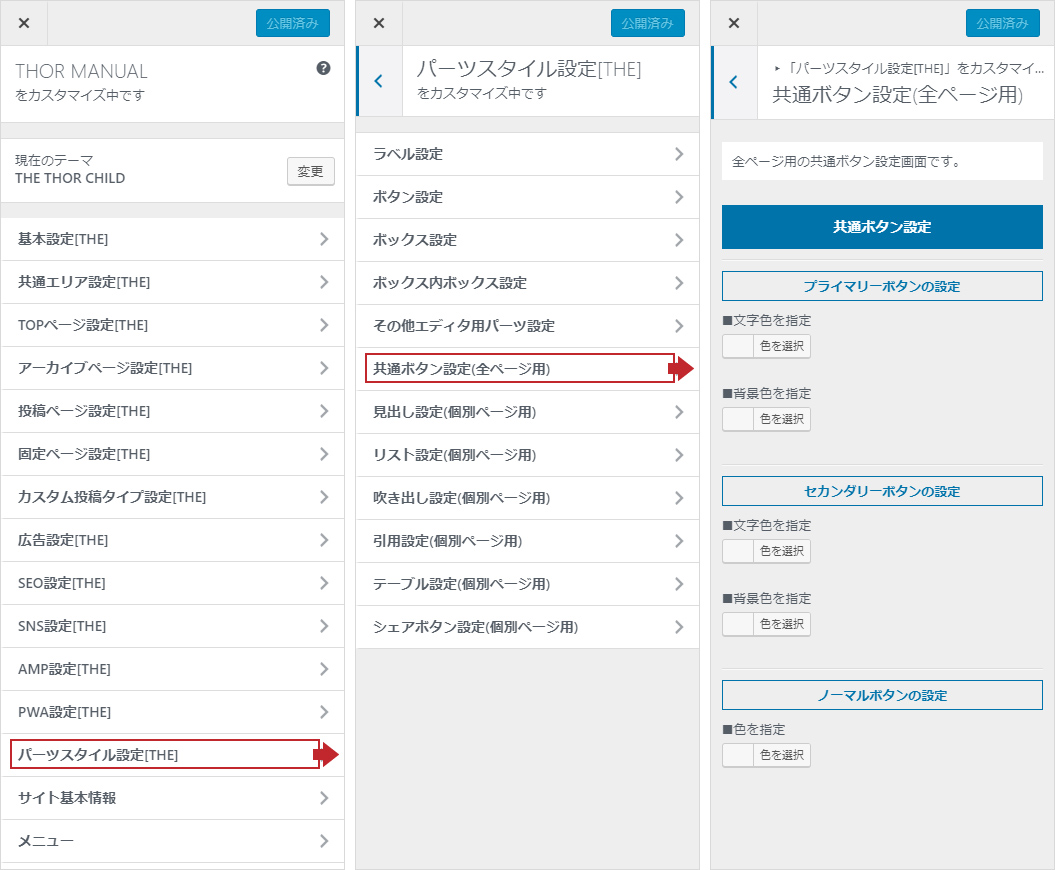Select primary button background color picker
This screenshot has height=870, width=1055.
click(x=766, y=419)
